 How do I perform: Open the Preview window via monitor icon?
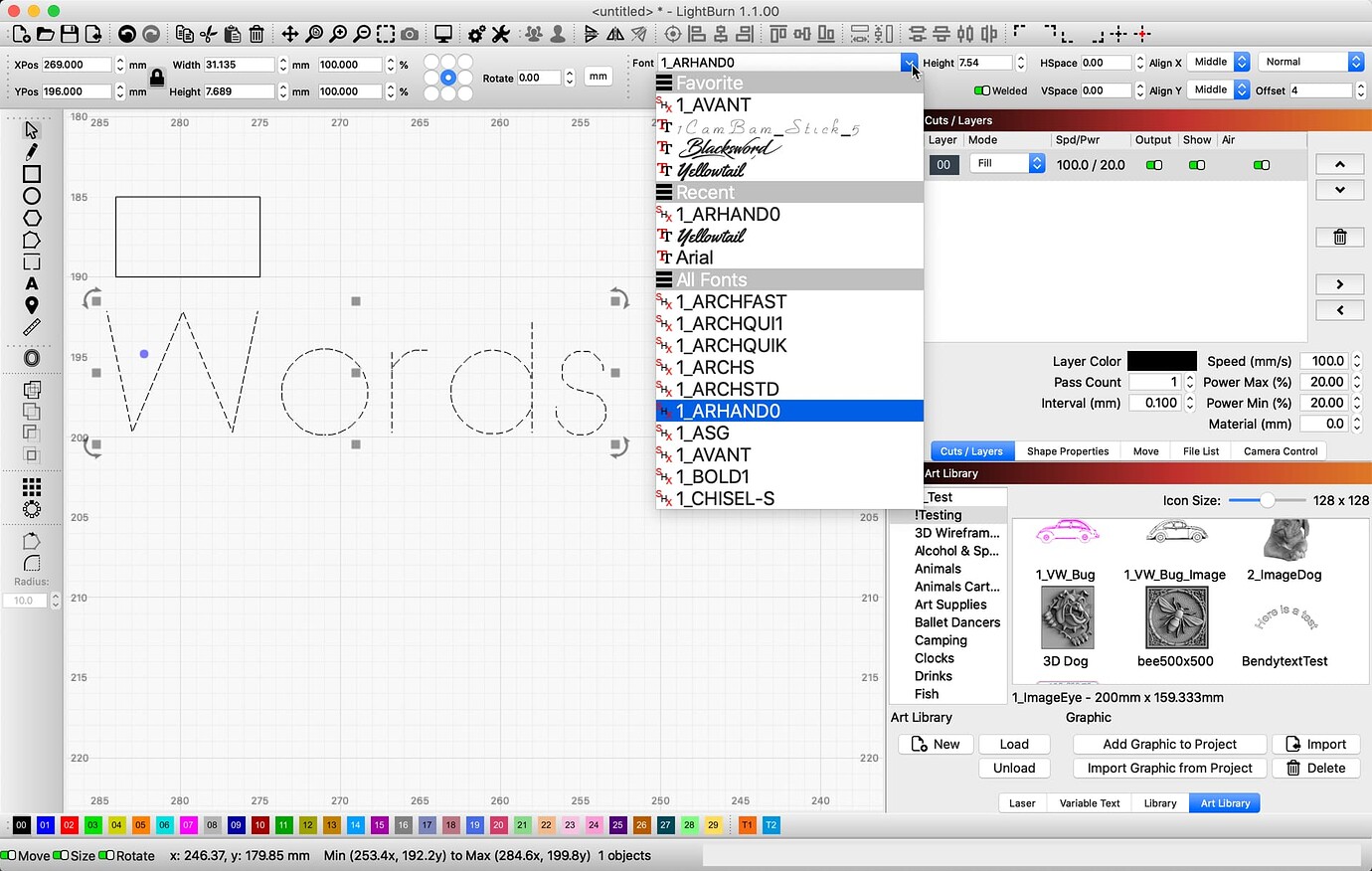(x=441, y=33)
